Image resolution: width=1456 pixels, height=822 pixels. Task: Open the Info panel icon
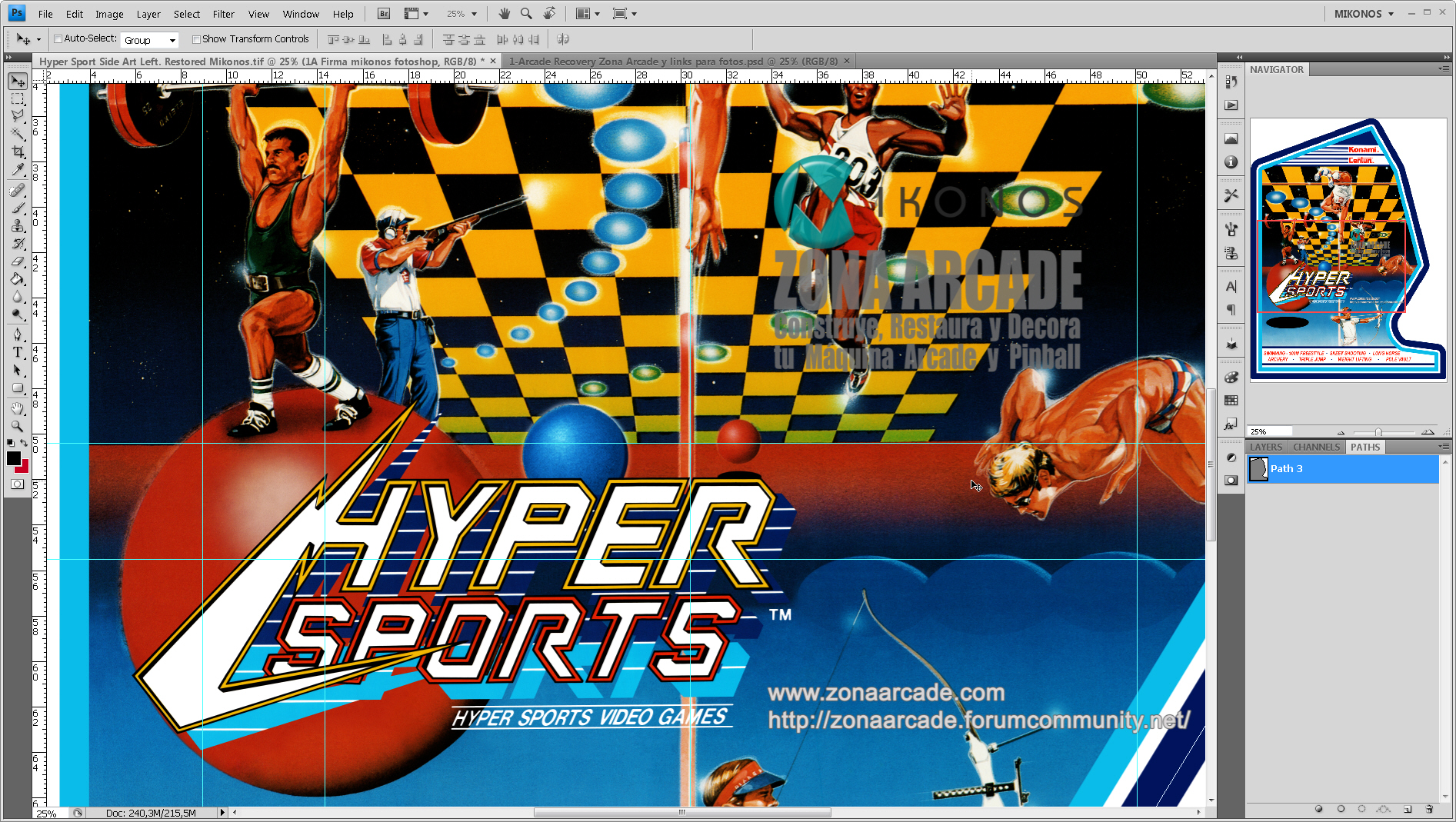point(1231,162)
